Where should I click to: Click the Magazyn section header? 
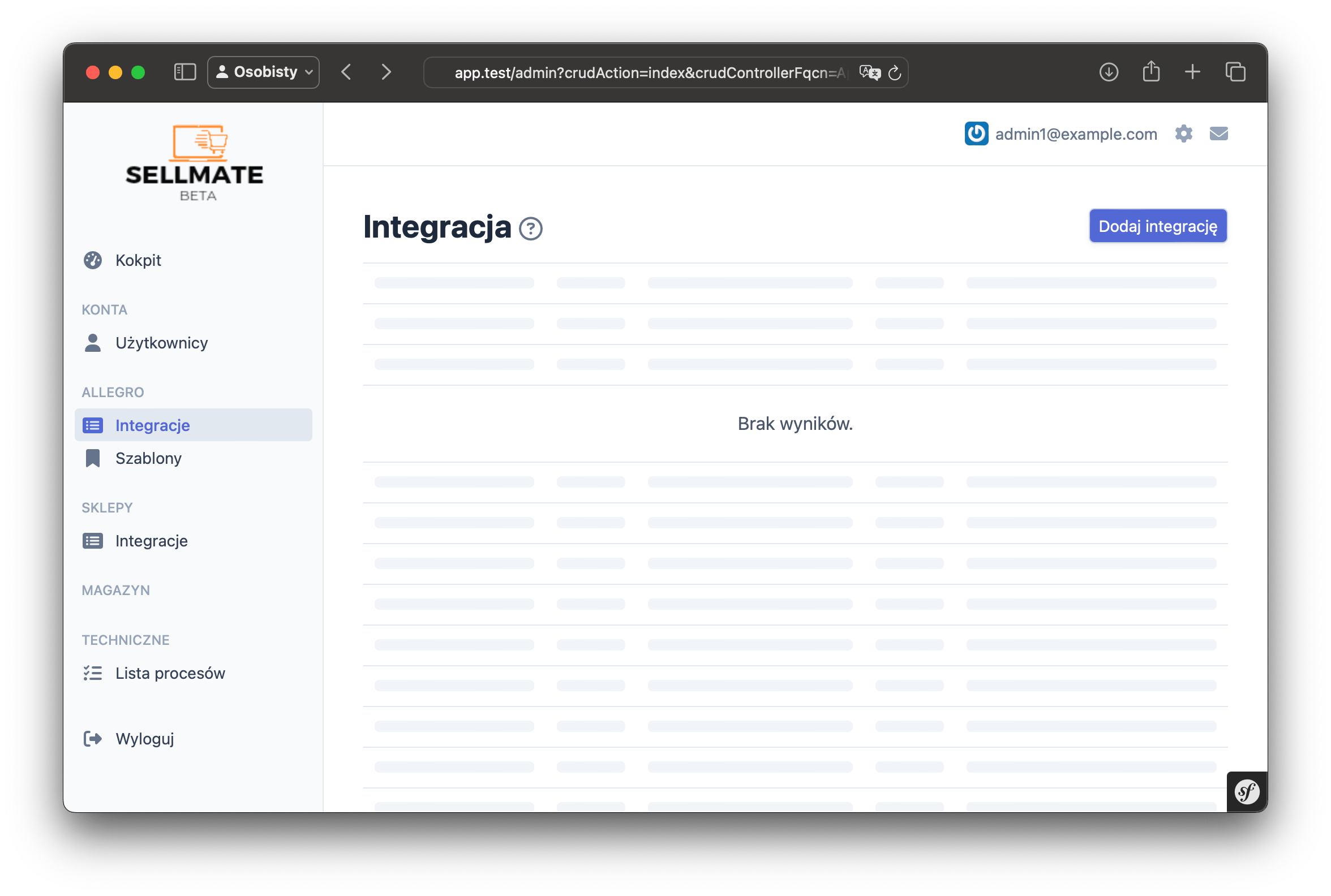pyautogui.click(x=116, y=591)
